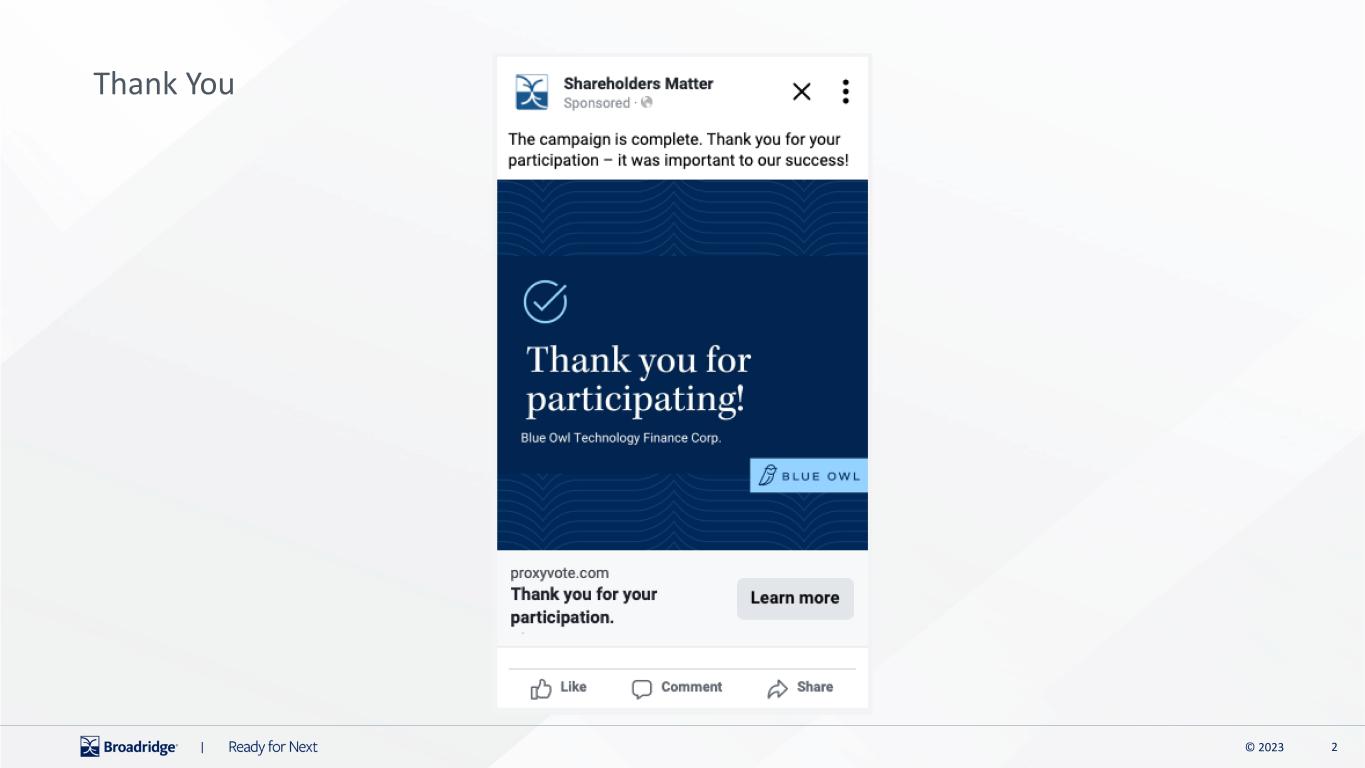Click the Shareholders Matter page name

(x=638, y=83)
